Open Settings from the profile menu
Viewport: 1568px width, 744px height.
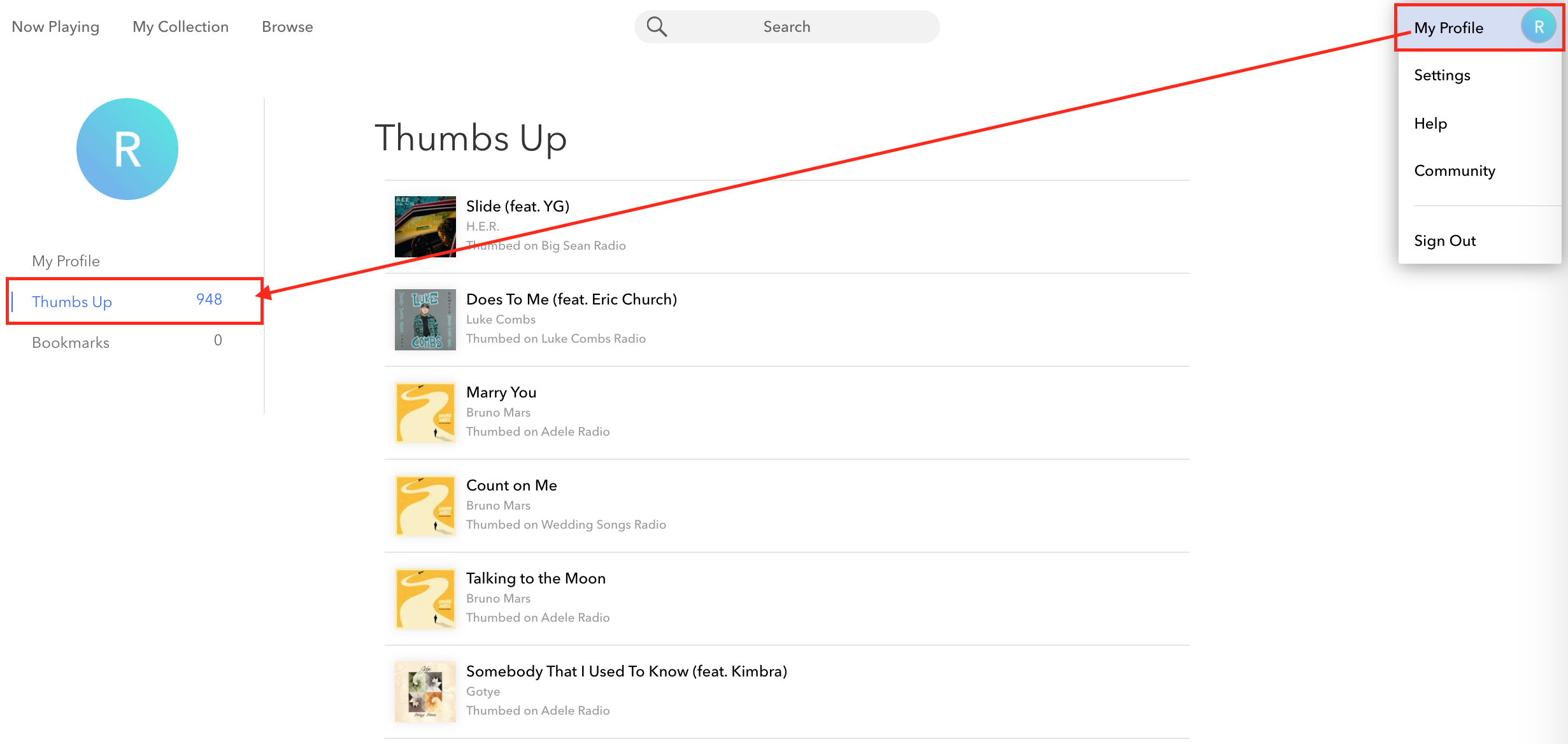pos(1441,75)
